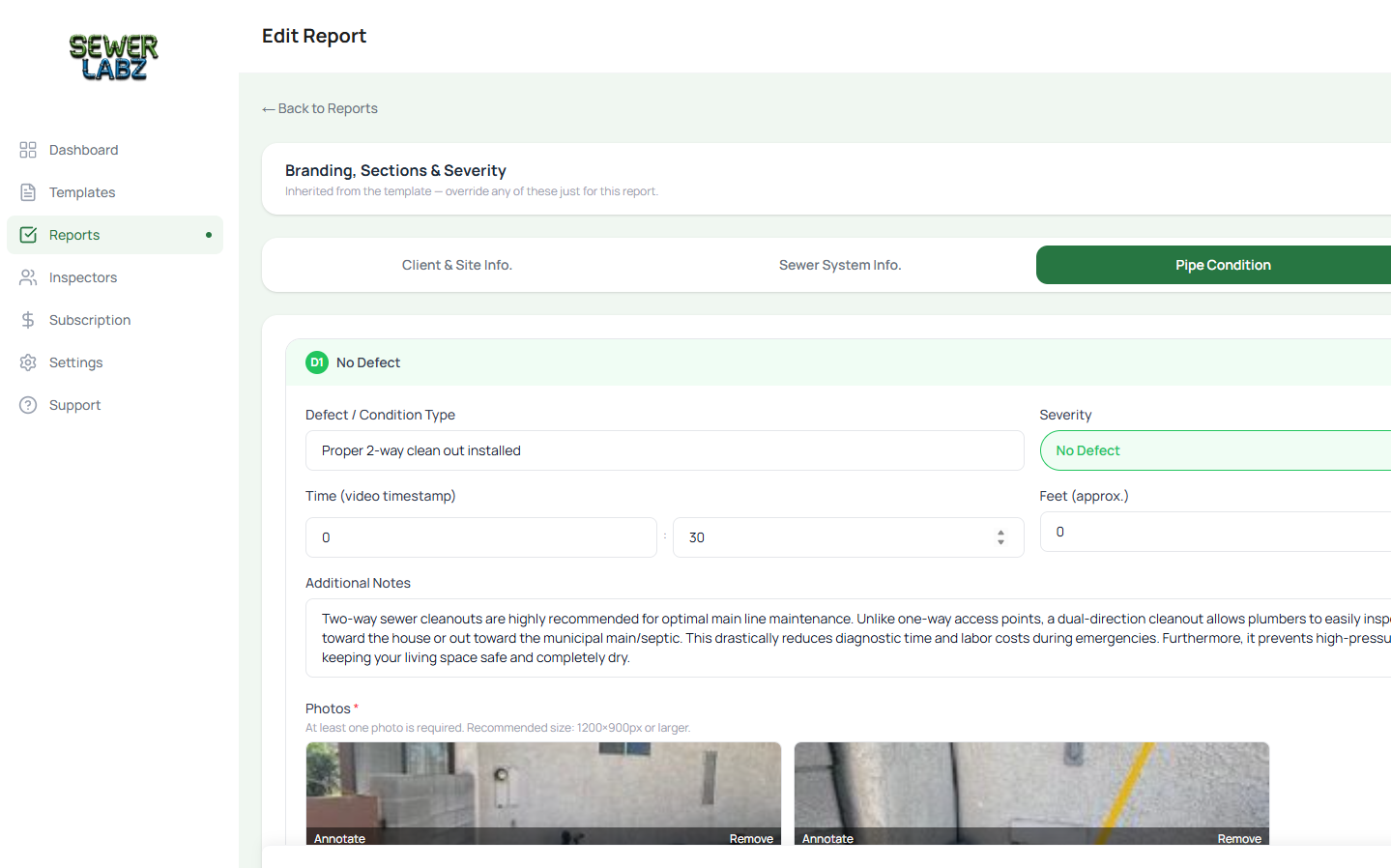Remove the first photo

751,838
